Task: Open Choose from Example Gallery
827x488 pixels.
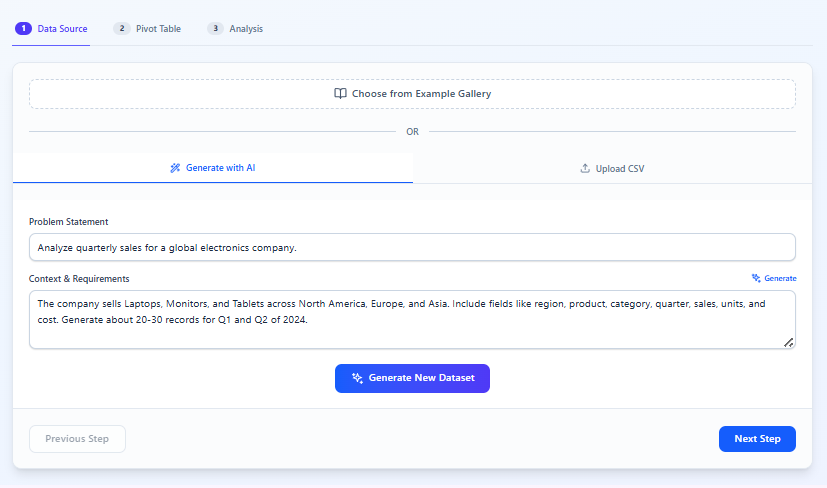Action: 412,94
